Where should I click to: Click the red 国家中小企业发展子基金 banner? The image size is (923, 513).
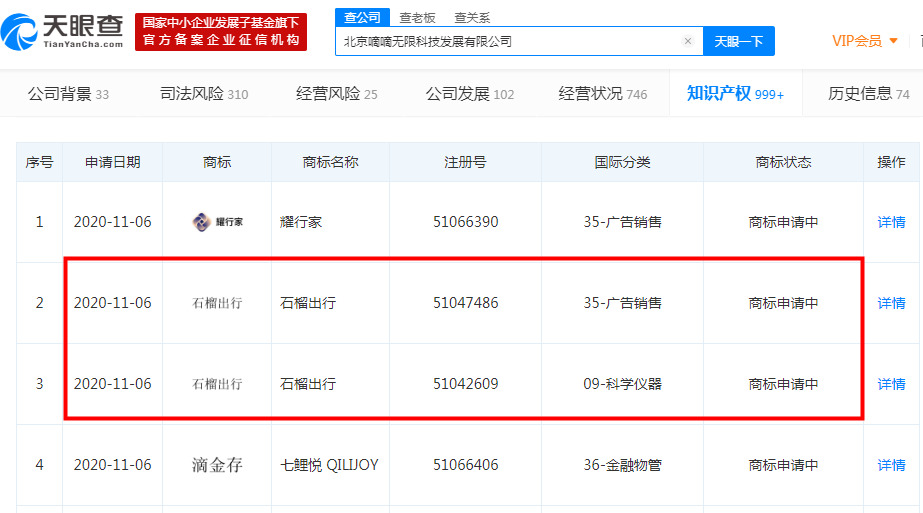pyautogui.click(x=221, y=32)
